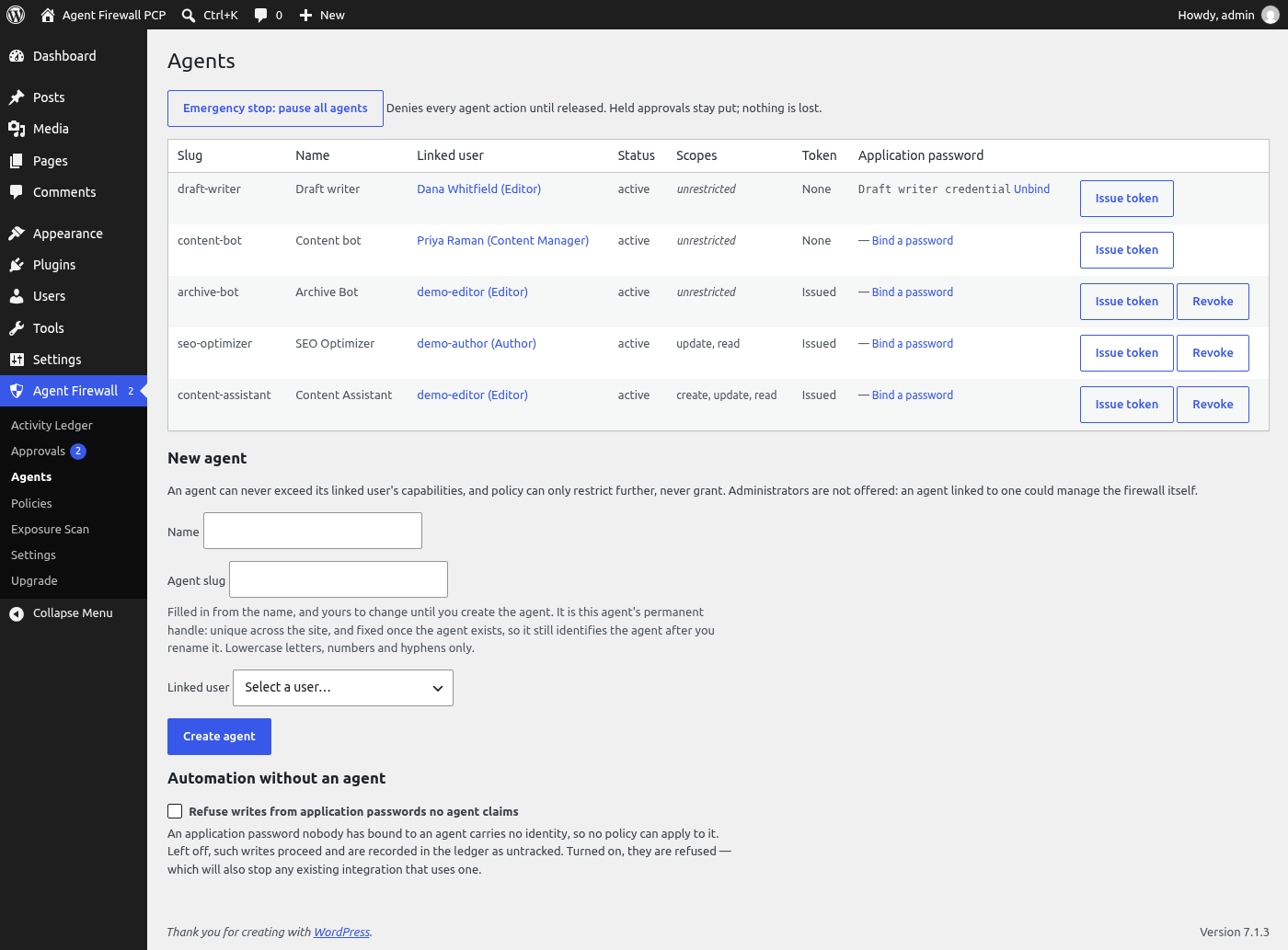Open Priya Raman (Content Manager) link

pyautogui.click(x=502, y=241)
